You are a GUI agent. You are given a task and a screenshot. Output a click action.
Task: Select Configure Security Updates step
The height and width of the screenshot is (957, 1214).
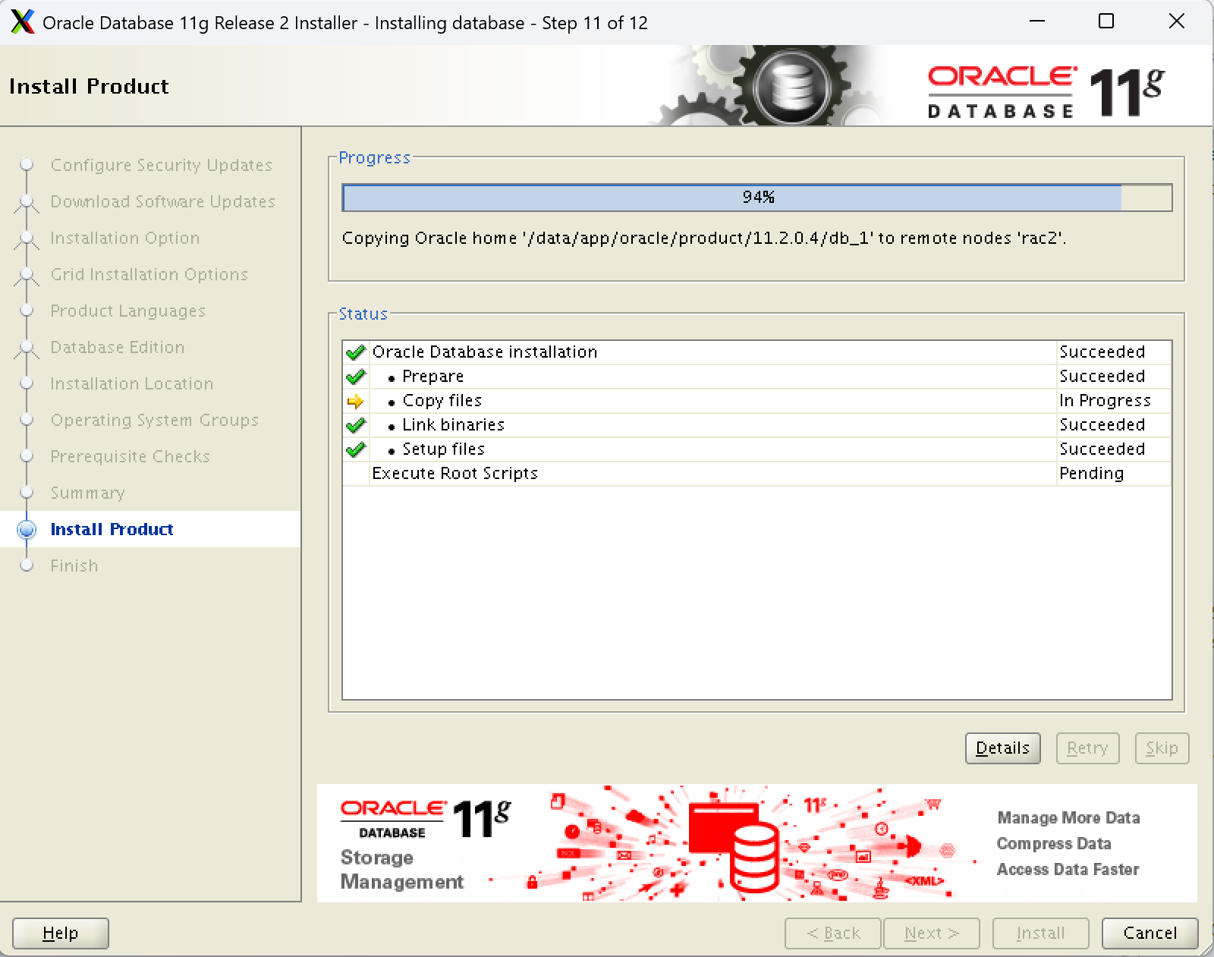tap(161, 165)
